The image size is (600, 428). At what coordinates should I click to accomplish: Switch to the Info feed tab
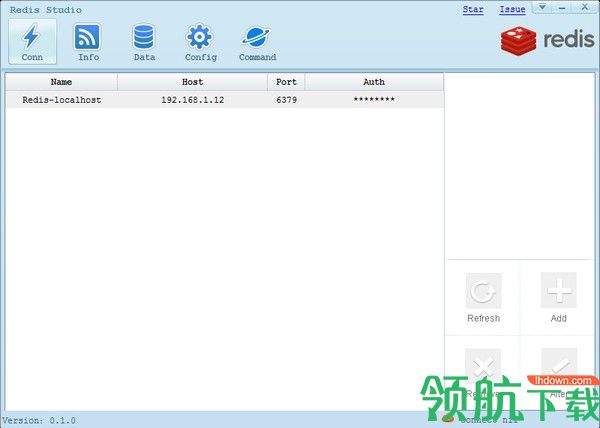point(88,42)
